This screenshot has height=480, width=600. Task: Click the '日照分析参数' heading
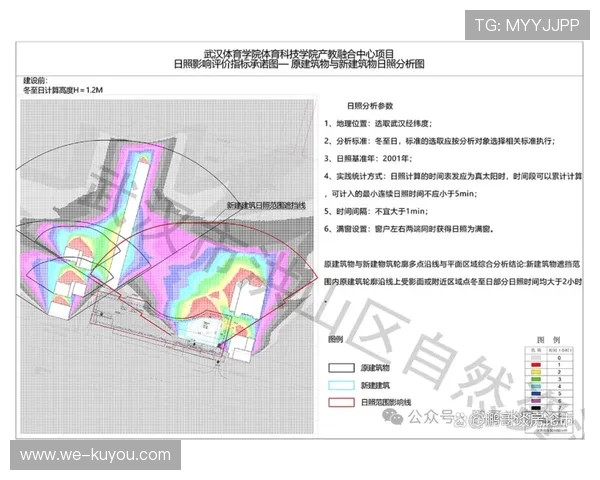pos(370,106)
